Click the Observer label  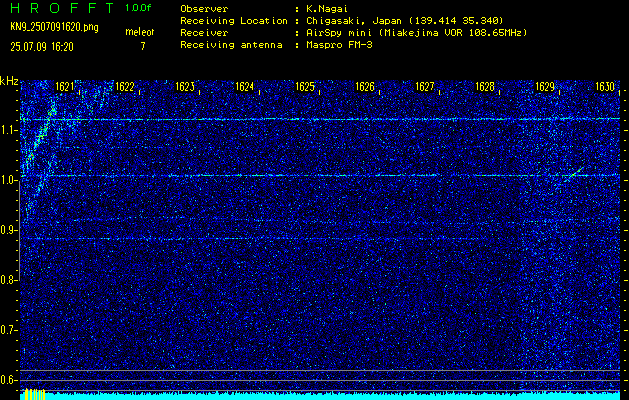click(204, 8)
